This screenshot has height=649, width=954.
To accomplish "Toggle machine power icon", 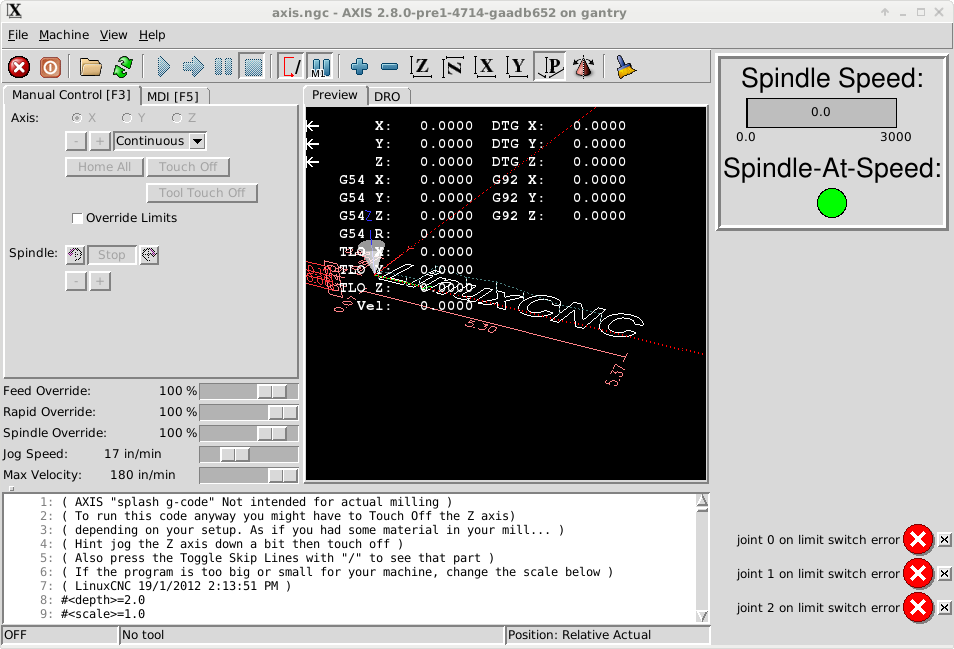I will pos(49,67).
